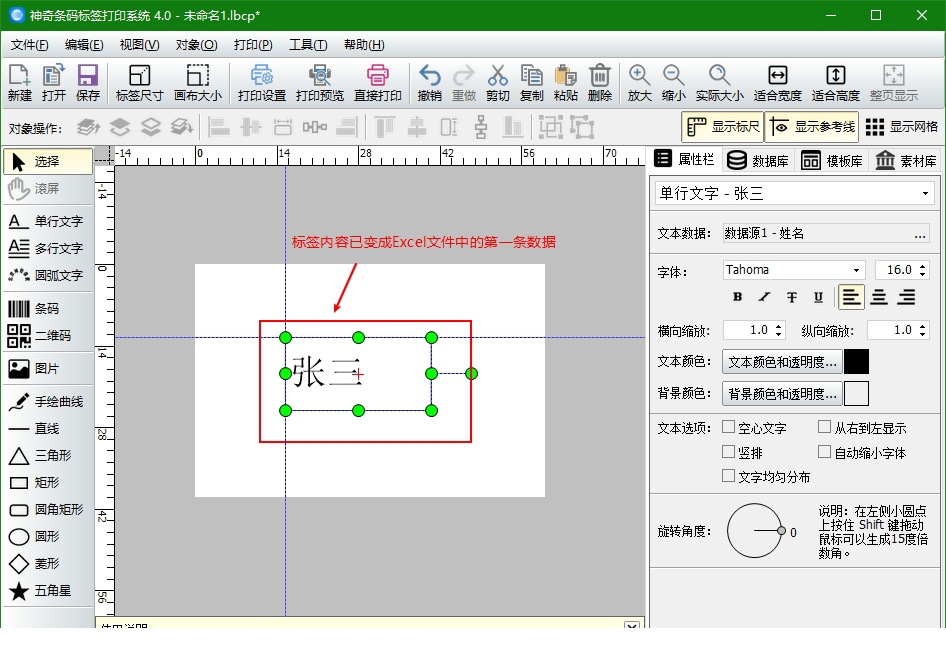This screenshot has height=653, width=946.
Task: Choose the 圆弧文字 arc text tool
Action: pos(47,275)
